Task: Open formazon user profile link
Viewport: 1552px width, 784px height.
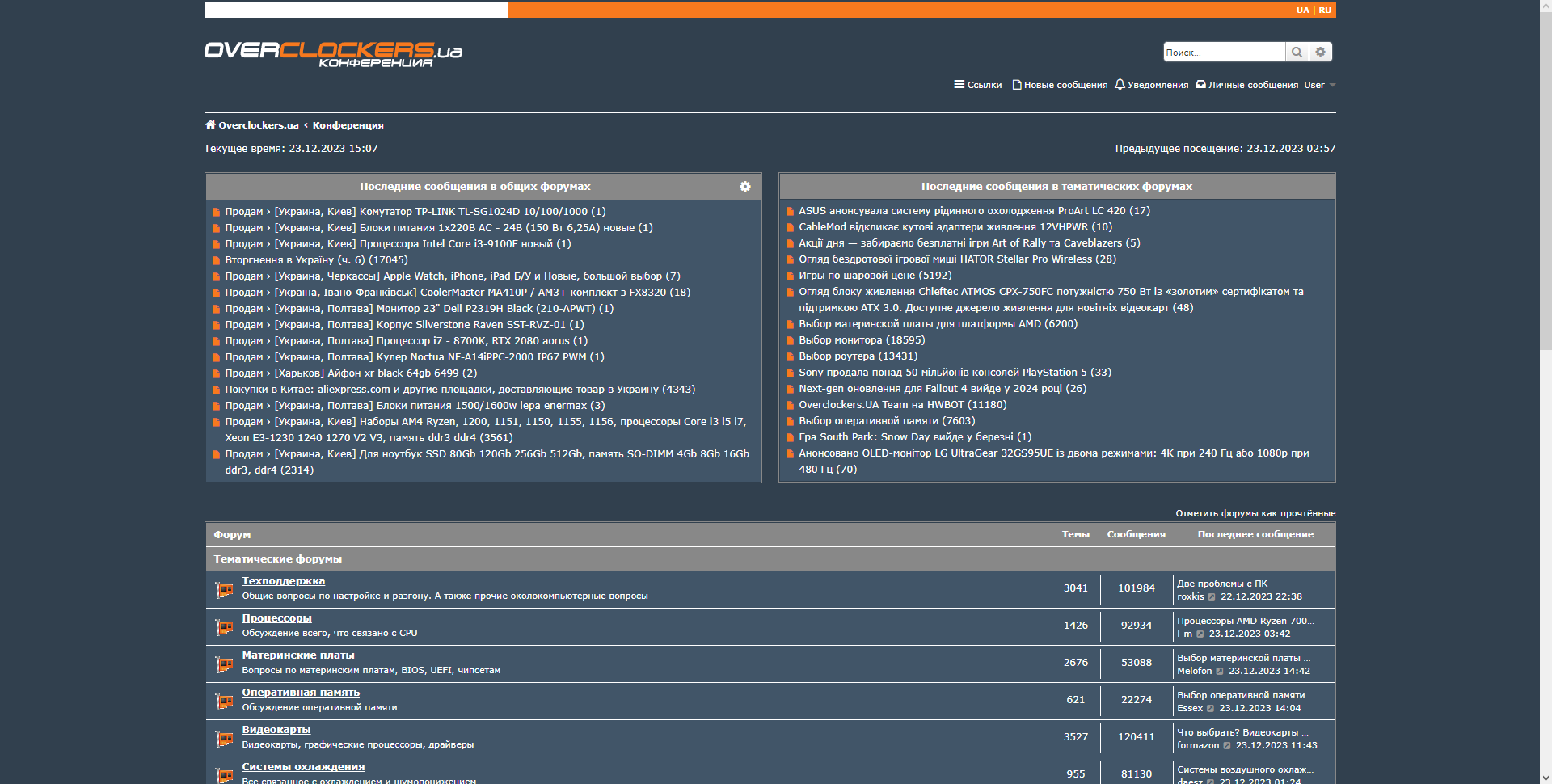Action: tap(1198, 746)
